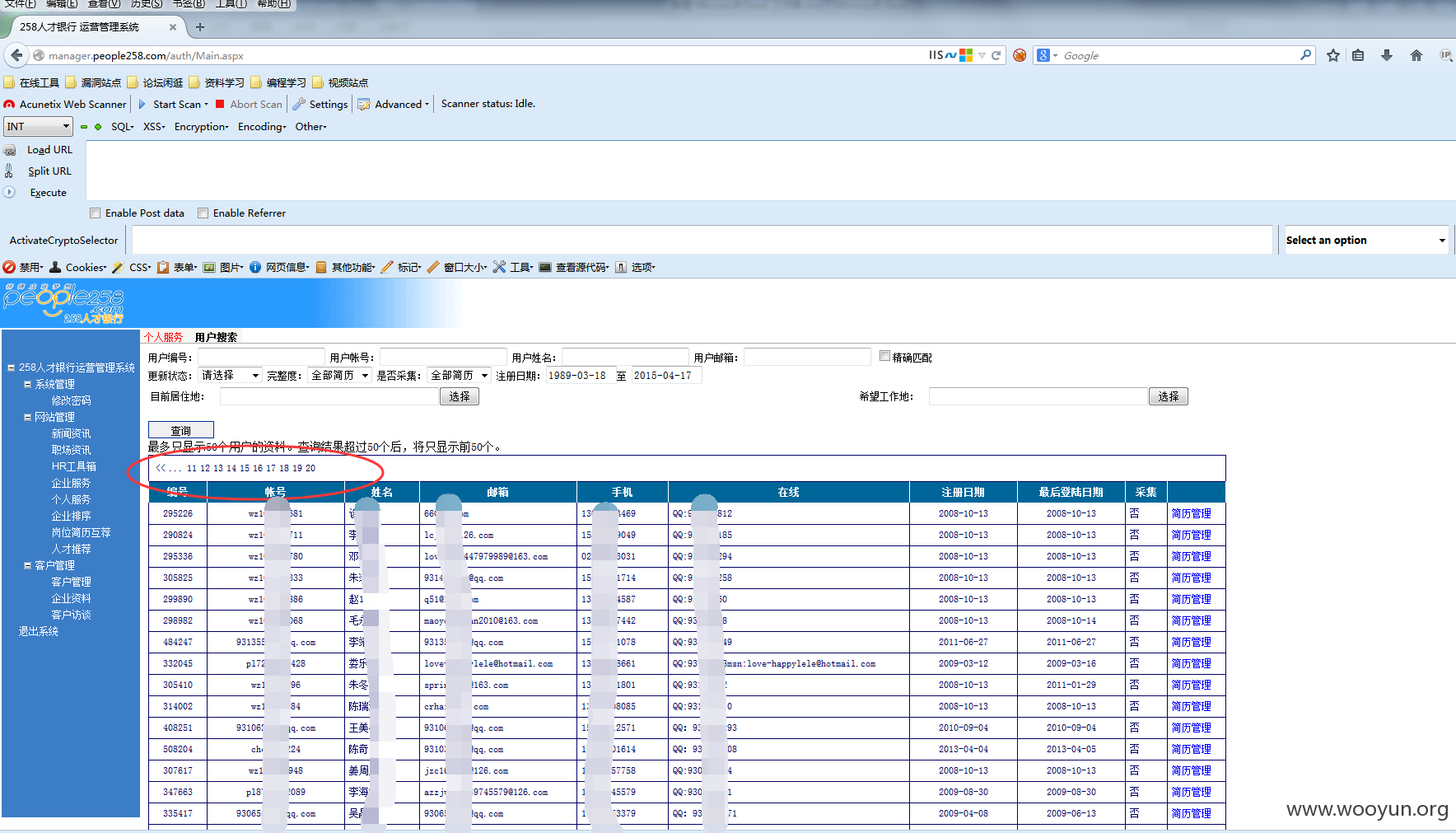Open the Cookies toolbar menu
Image resolution: width=1456 pixels, height=833 pixels.
click(78, 267)
